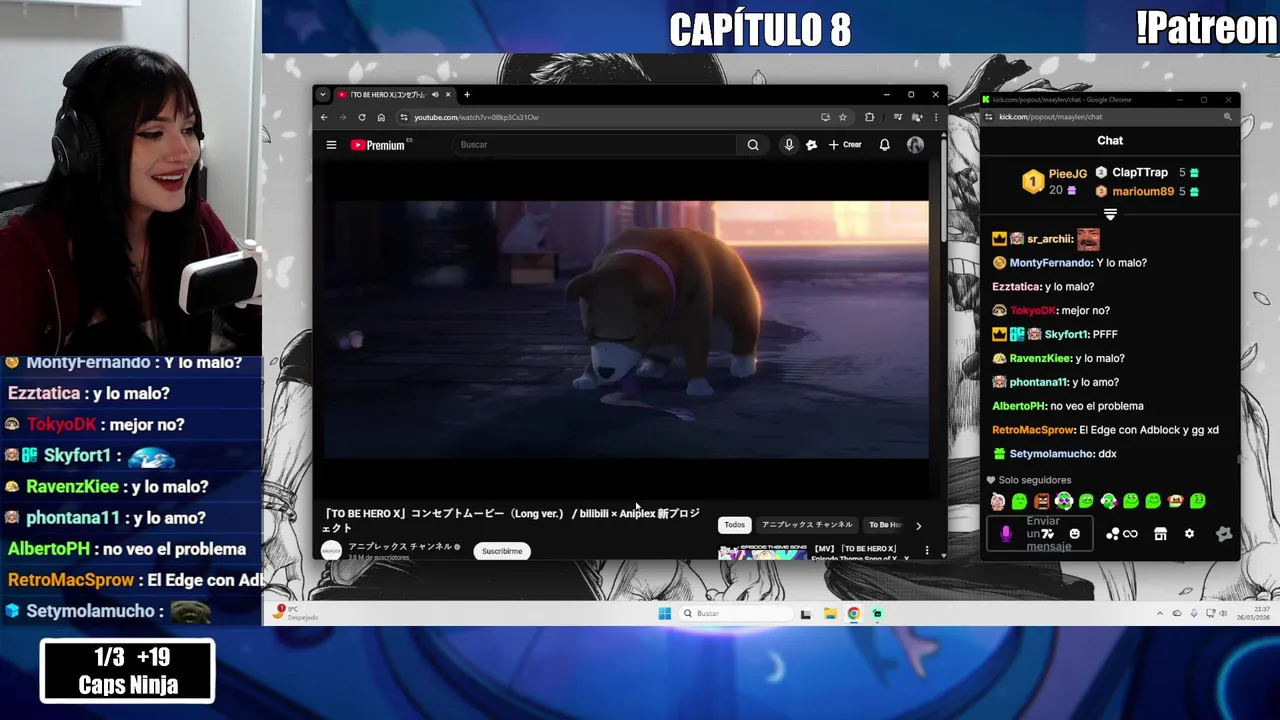
Task: Insert the angry brown face emote in Kick chat
Action: click(1042, 501)
